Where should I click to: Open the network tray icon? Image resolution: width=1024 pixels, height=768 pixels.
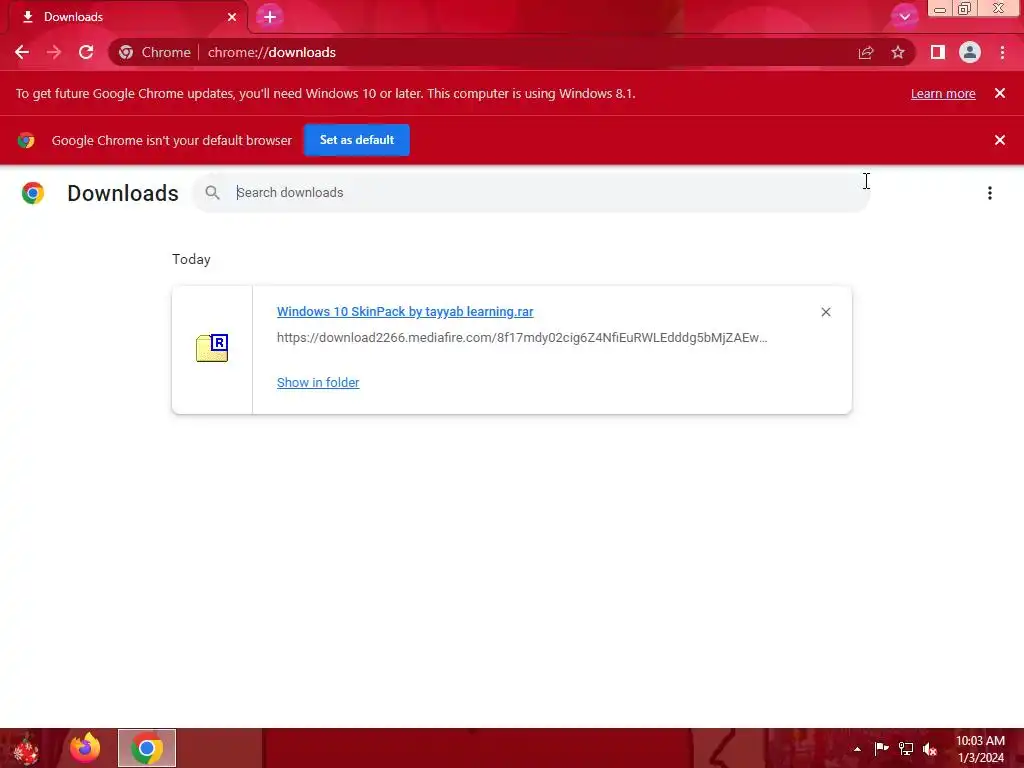pos(906,748)
